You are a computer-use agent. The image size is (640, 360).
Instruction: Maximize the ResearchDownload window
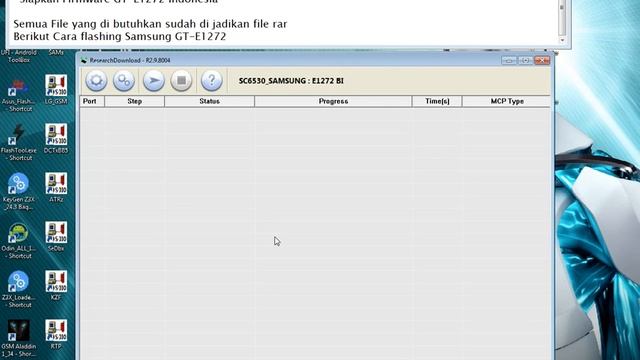click(525, 60)
